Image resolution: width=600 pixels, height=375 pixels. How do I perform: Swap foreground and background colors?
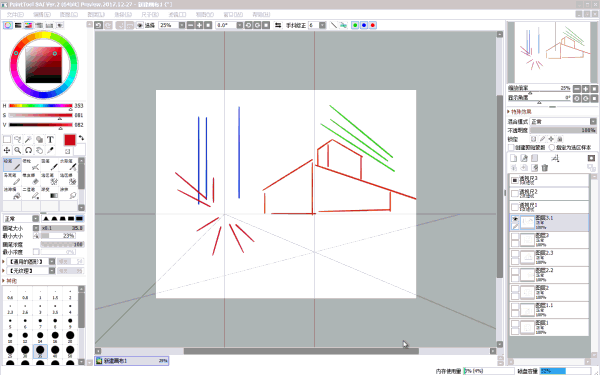(x=81, y=138)
